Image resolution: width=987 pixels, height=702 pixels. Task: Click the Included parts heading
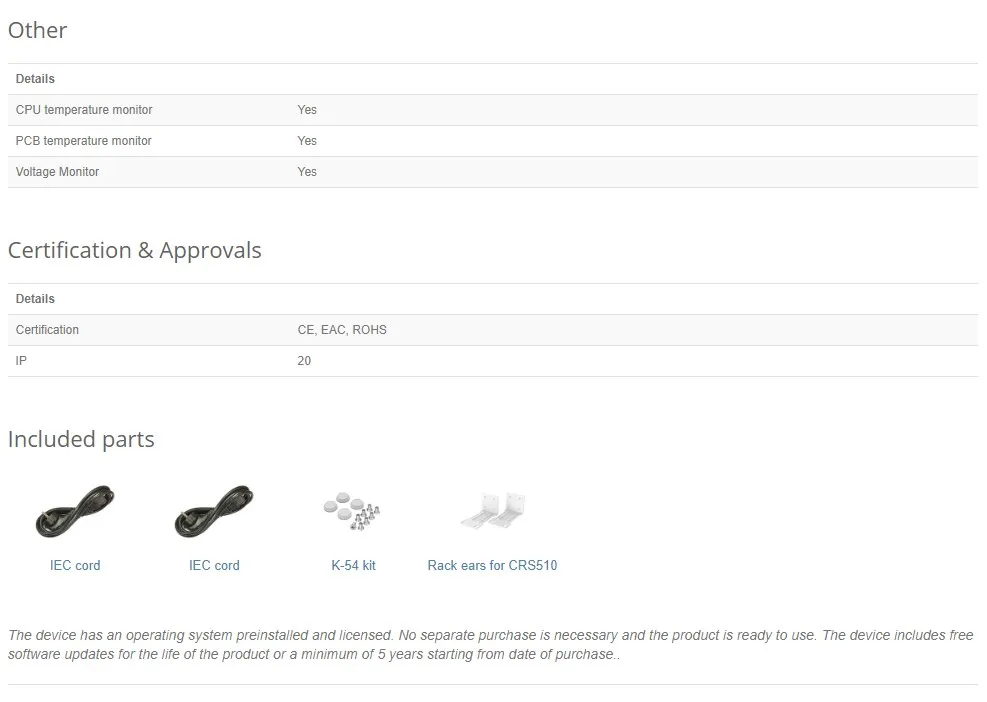pyautogui.click(x=81, y=439)
